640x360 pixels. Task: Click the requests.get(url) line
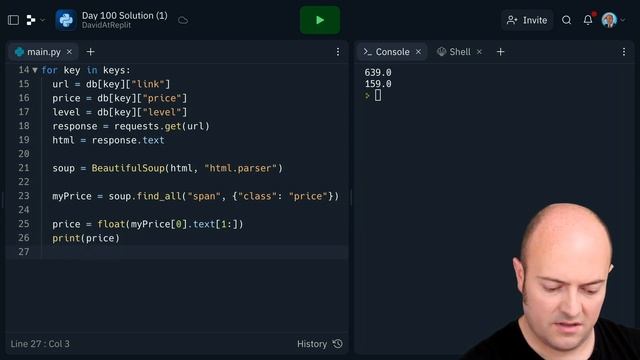[x=131, y=126]
